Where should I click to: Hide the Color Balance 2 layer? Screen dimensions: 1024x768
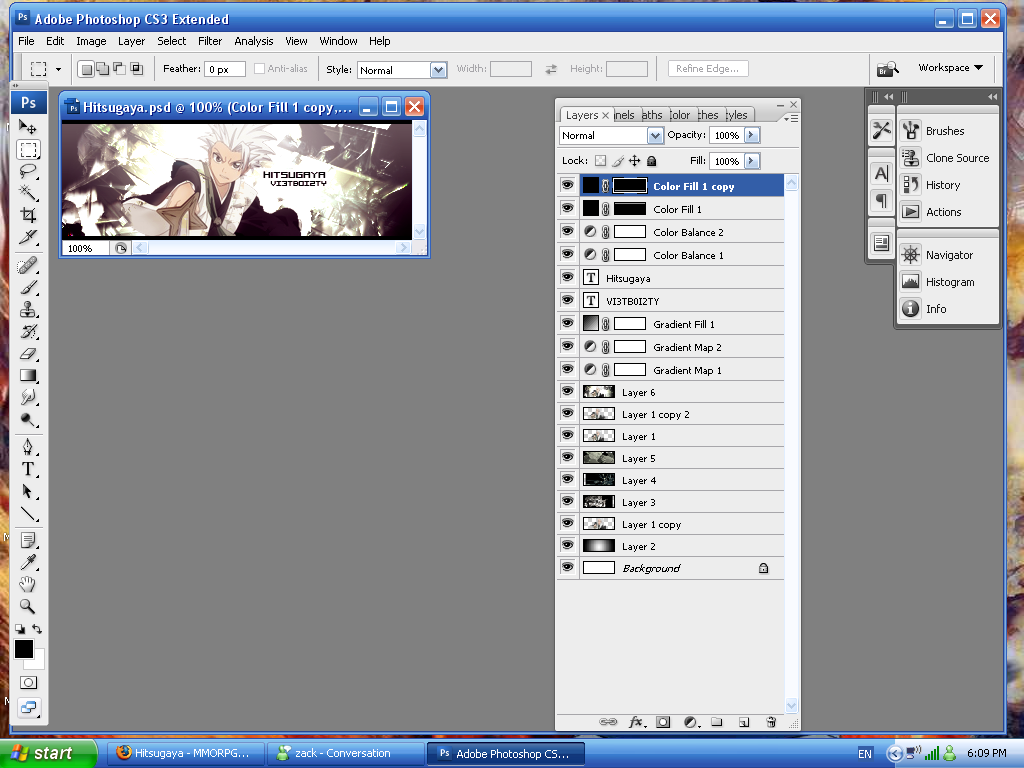(567, 231)
